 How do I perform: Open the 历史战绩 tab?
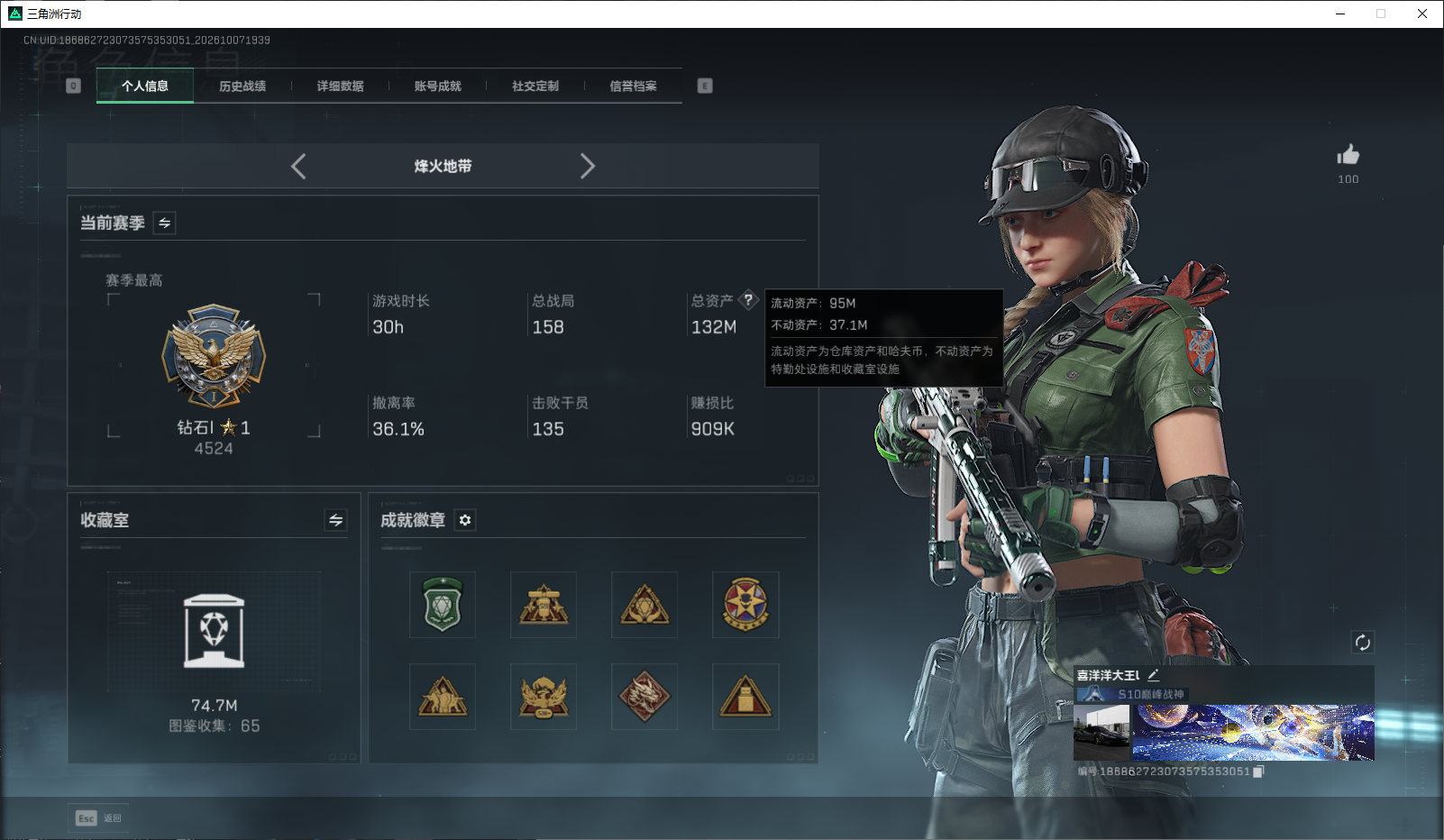[x=242, y=87]
